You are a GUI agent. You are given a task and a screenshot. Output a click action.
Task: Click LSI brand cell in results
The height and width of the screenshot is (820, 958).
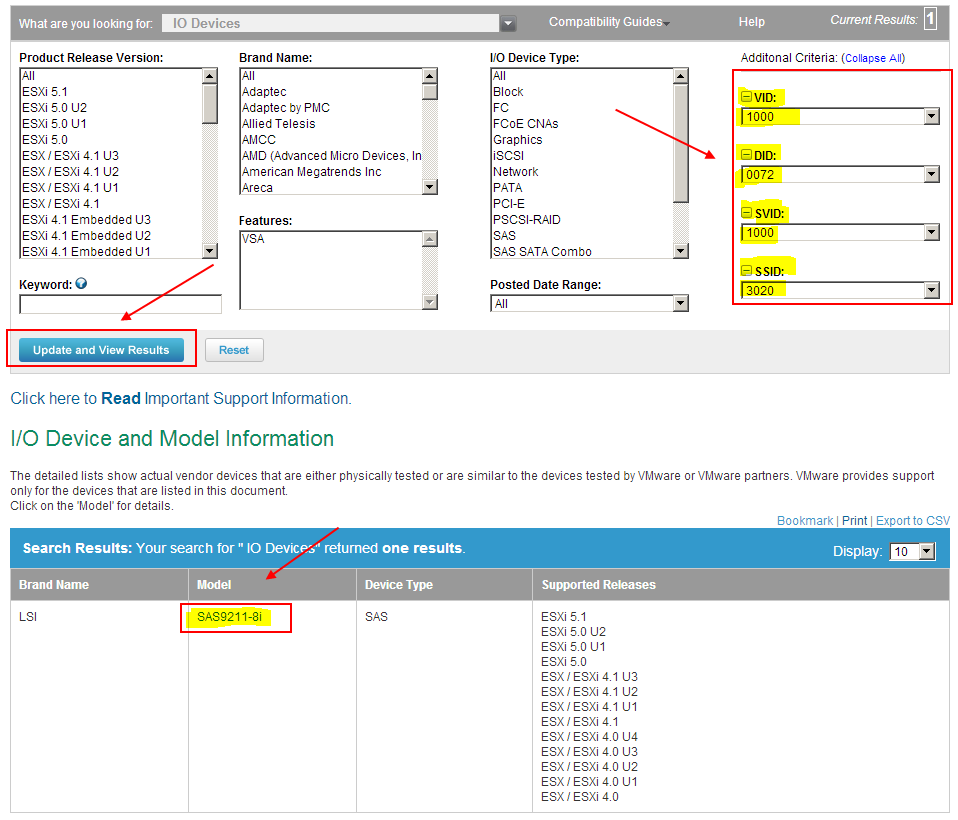(x=27, y=617)
